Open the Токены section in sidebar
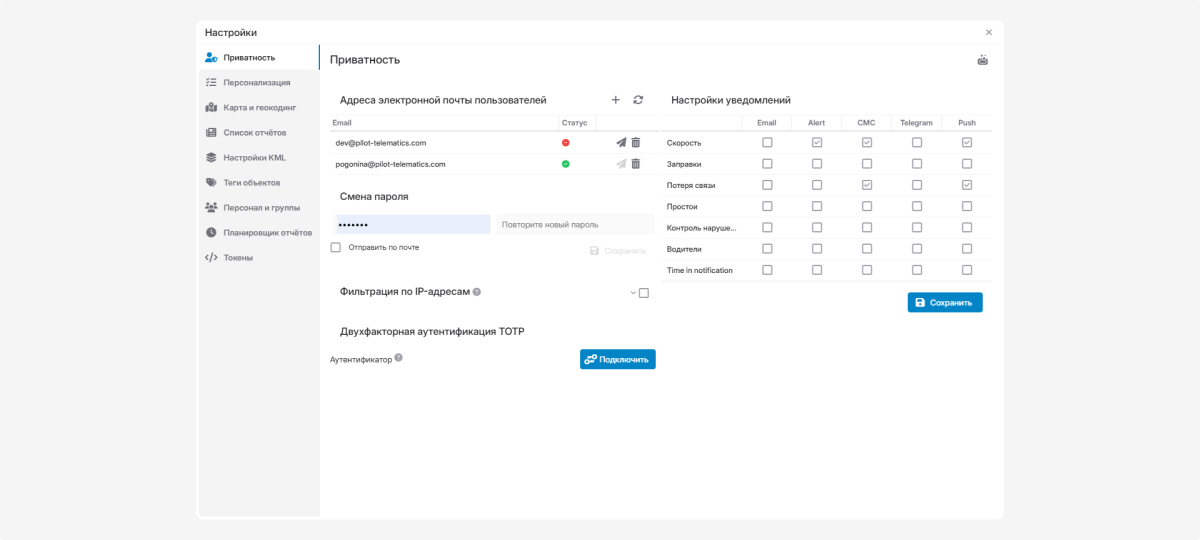Image resolution: width=1200 pixels, height=540 pixels. [x=238, y=257]
